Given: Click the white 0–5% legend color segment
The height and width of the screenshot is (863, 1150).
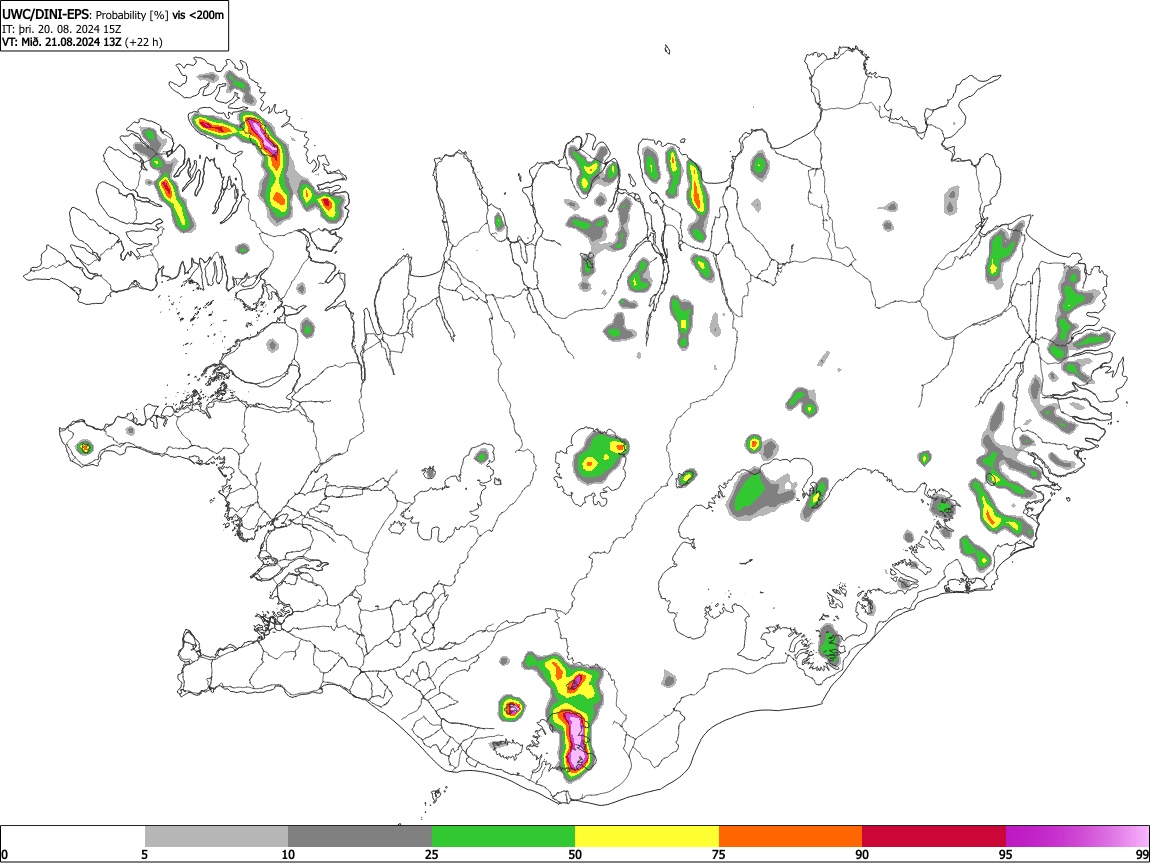Looking at the screenshot, I should click(73, 837).
